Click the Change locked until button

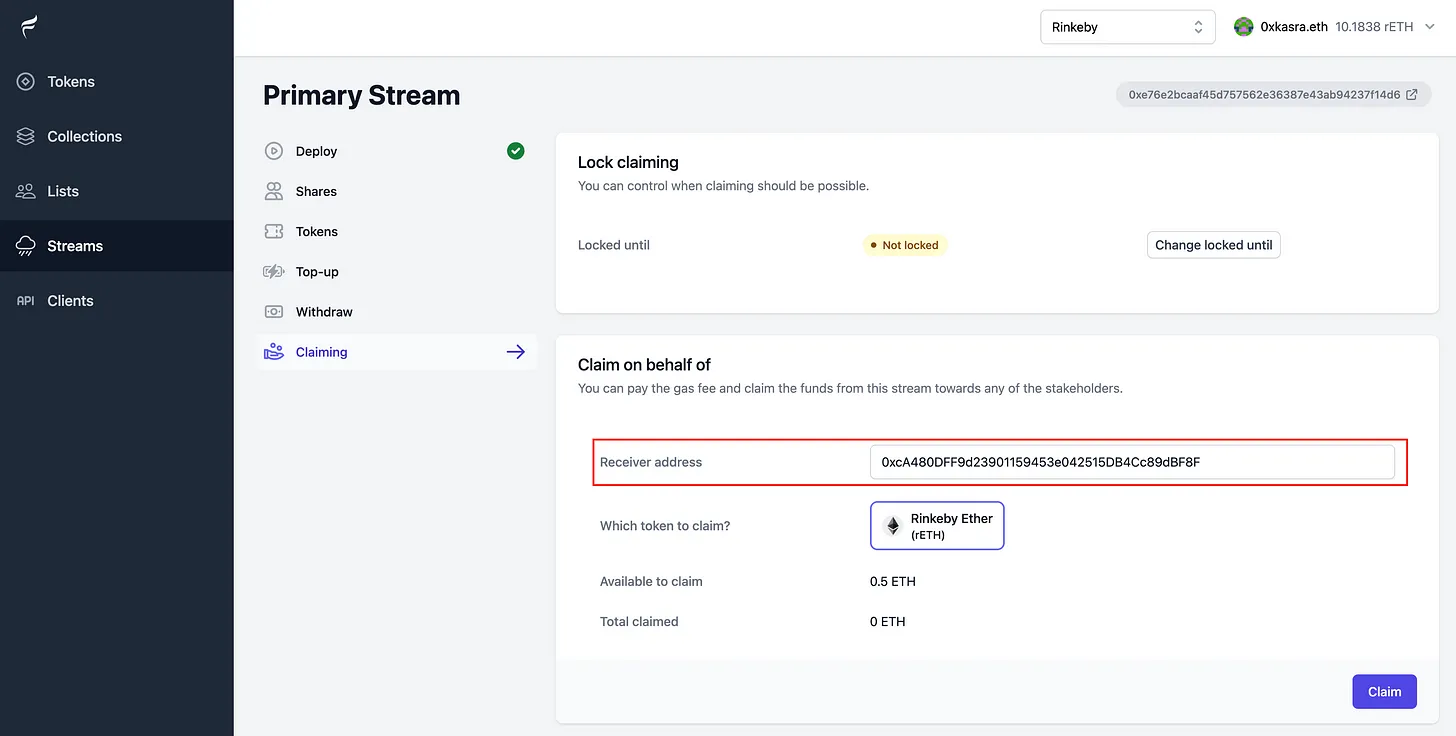(x=1214, y=245)
